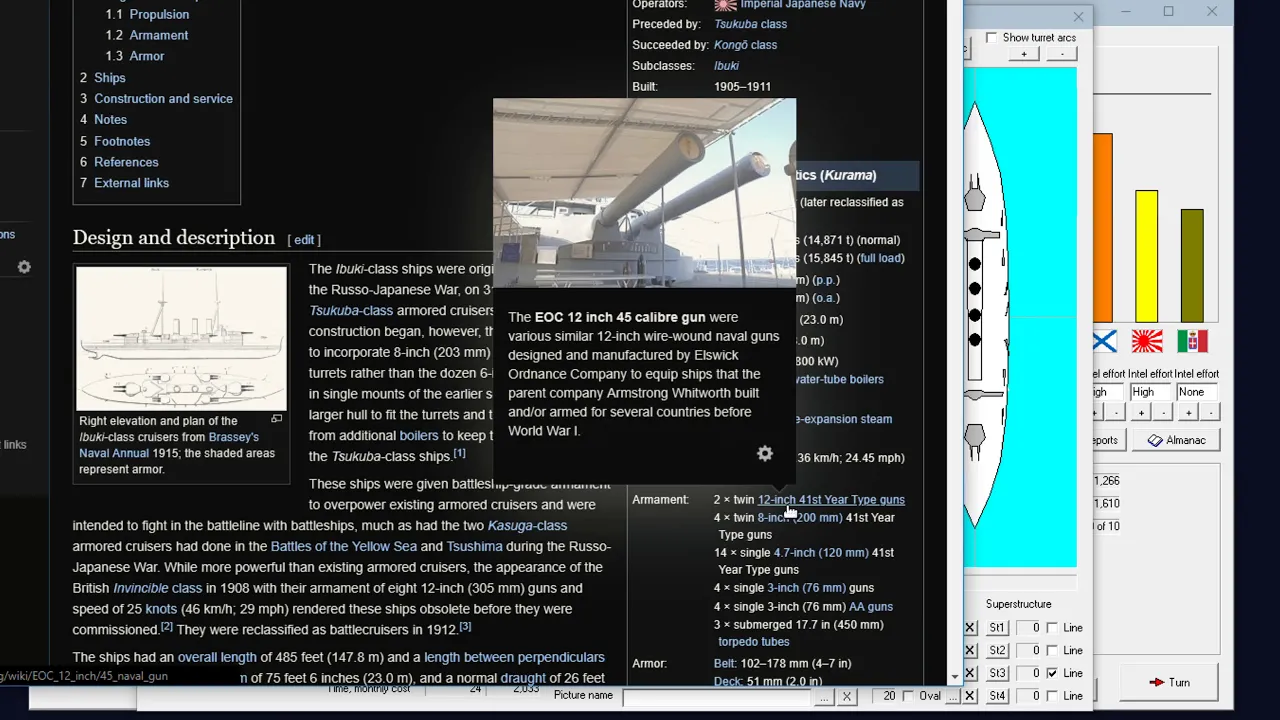The image size is (1280, 720).
Task: Open the Kasuga-class link
Action: [x=527, y=526]
